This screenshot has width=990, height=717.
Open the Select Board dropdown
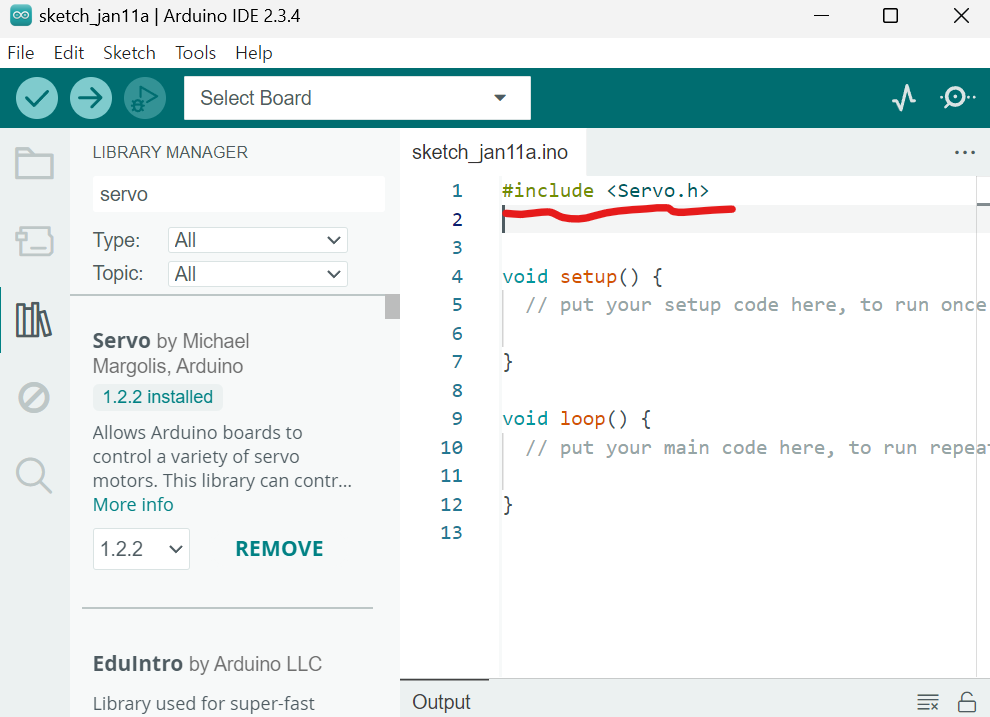tap(357, 98)
